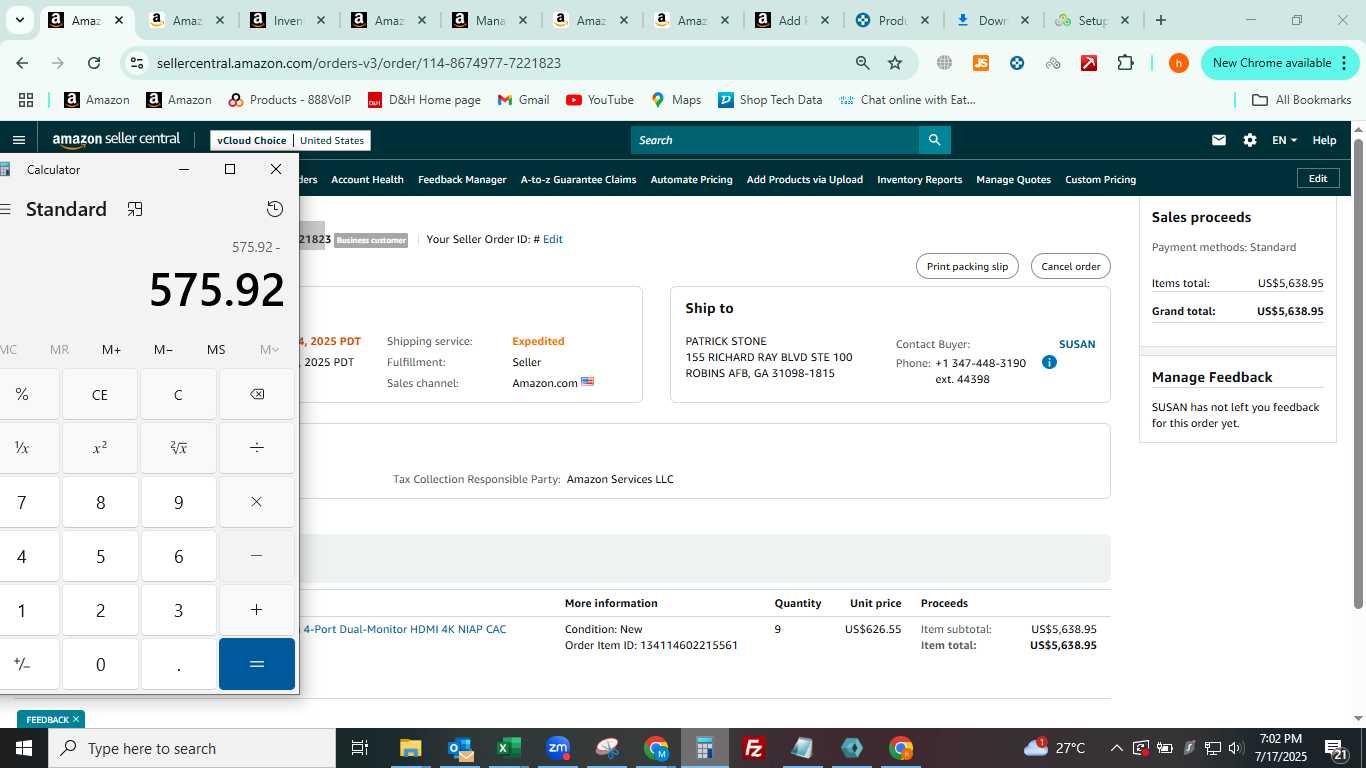The width and height of the screenshot is (1366, 768).
Task: Click Cancel order button
Action: pos(1070,266)
